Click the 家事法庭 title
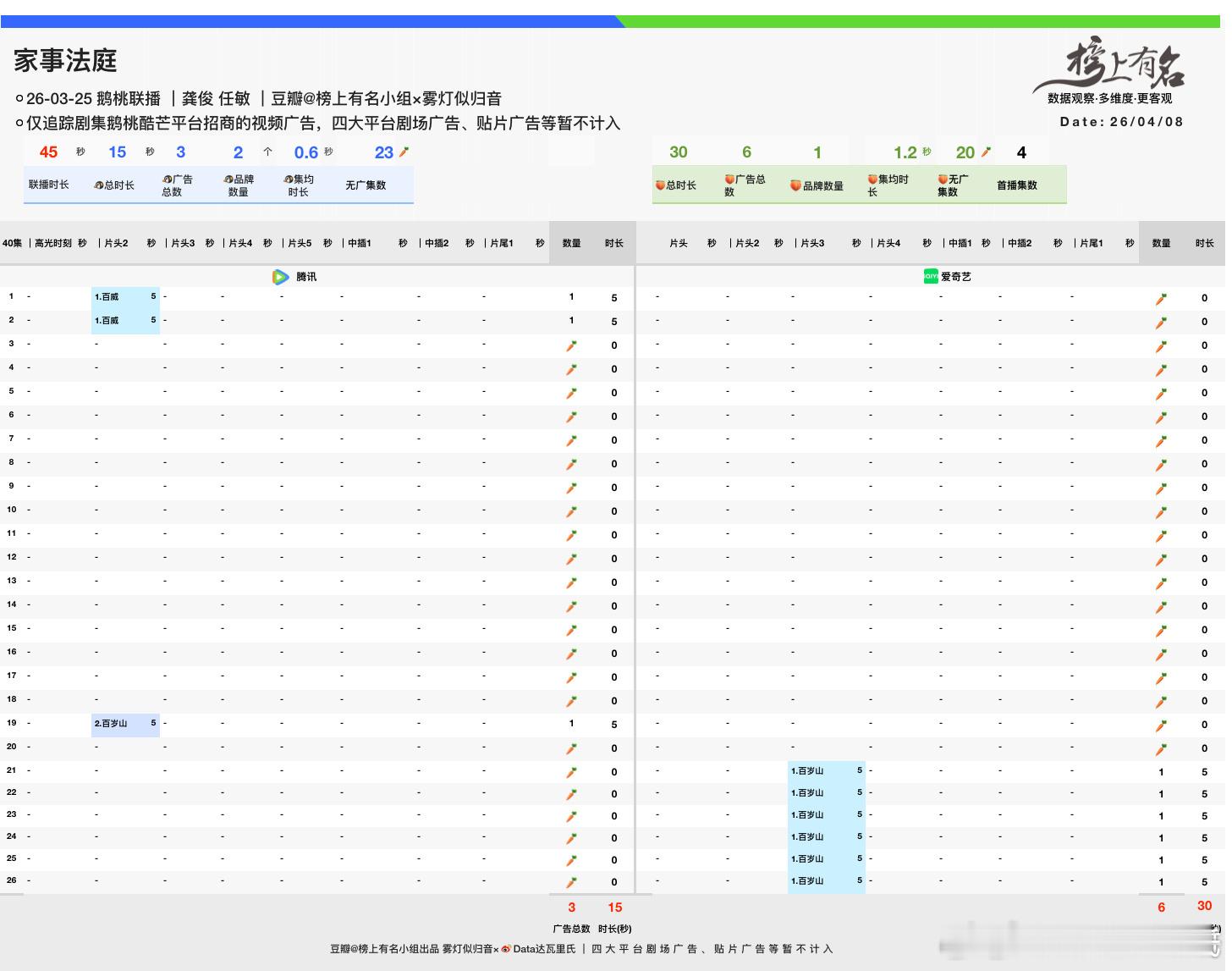Screen dimensions: 1232x971 [x=65, y=60]
